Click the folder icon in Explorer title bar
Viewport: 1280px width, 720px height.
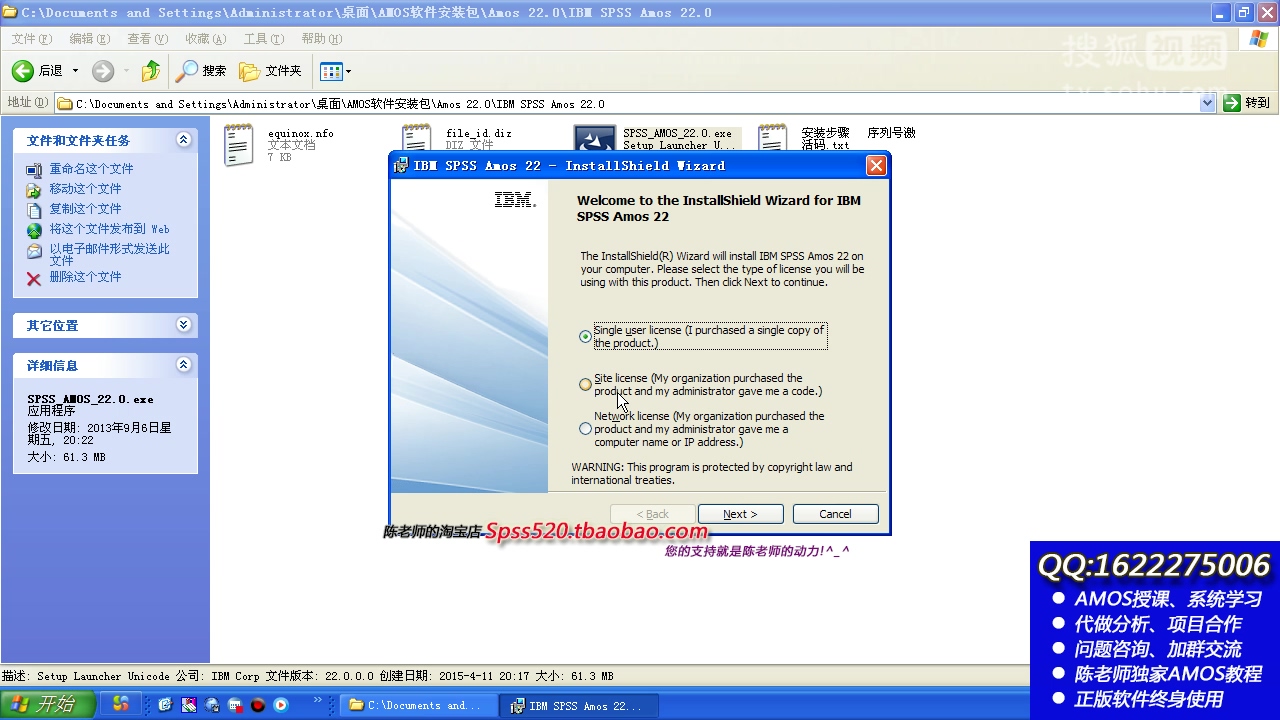tap(9, 12)
